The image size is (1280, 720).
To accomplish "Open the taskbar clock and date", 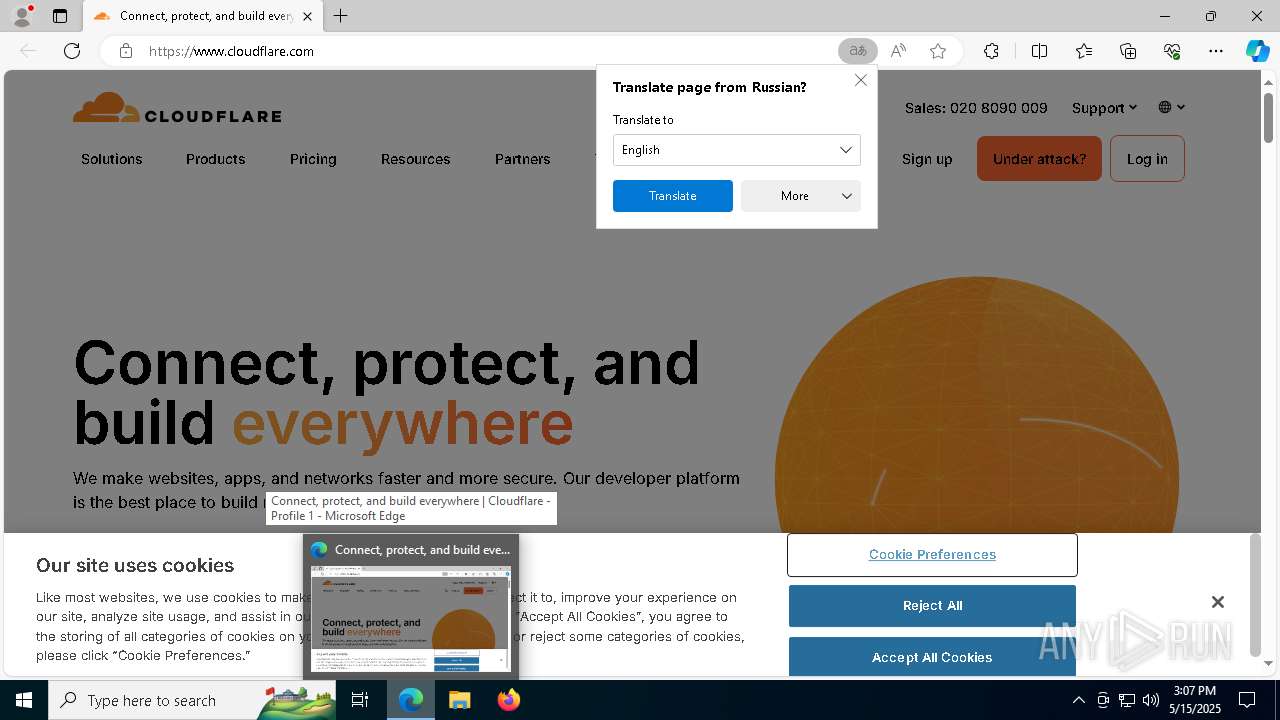I will (1195, 700).
